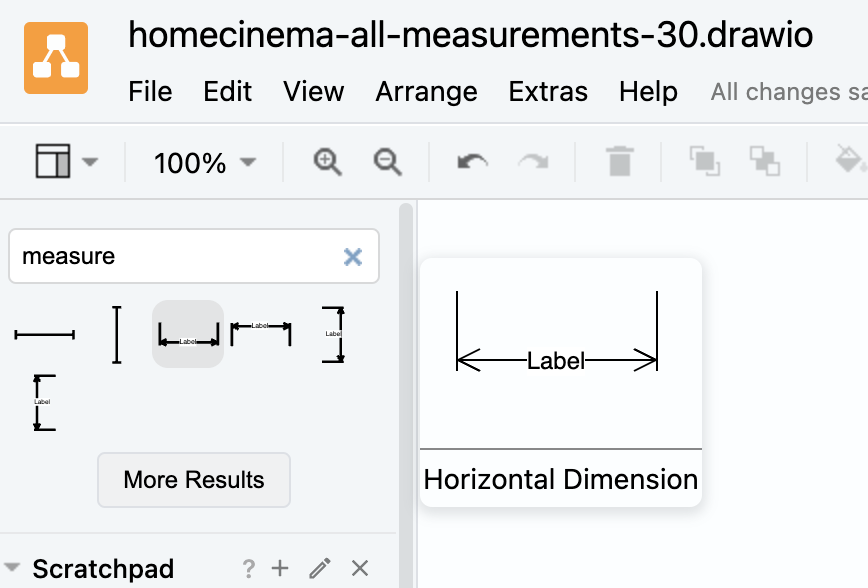The height and width of the screenshot is (588, 868).
Task: Click the delete trash icon
Action: [x=620, y=161]
